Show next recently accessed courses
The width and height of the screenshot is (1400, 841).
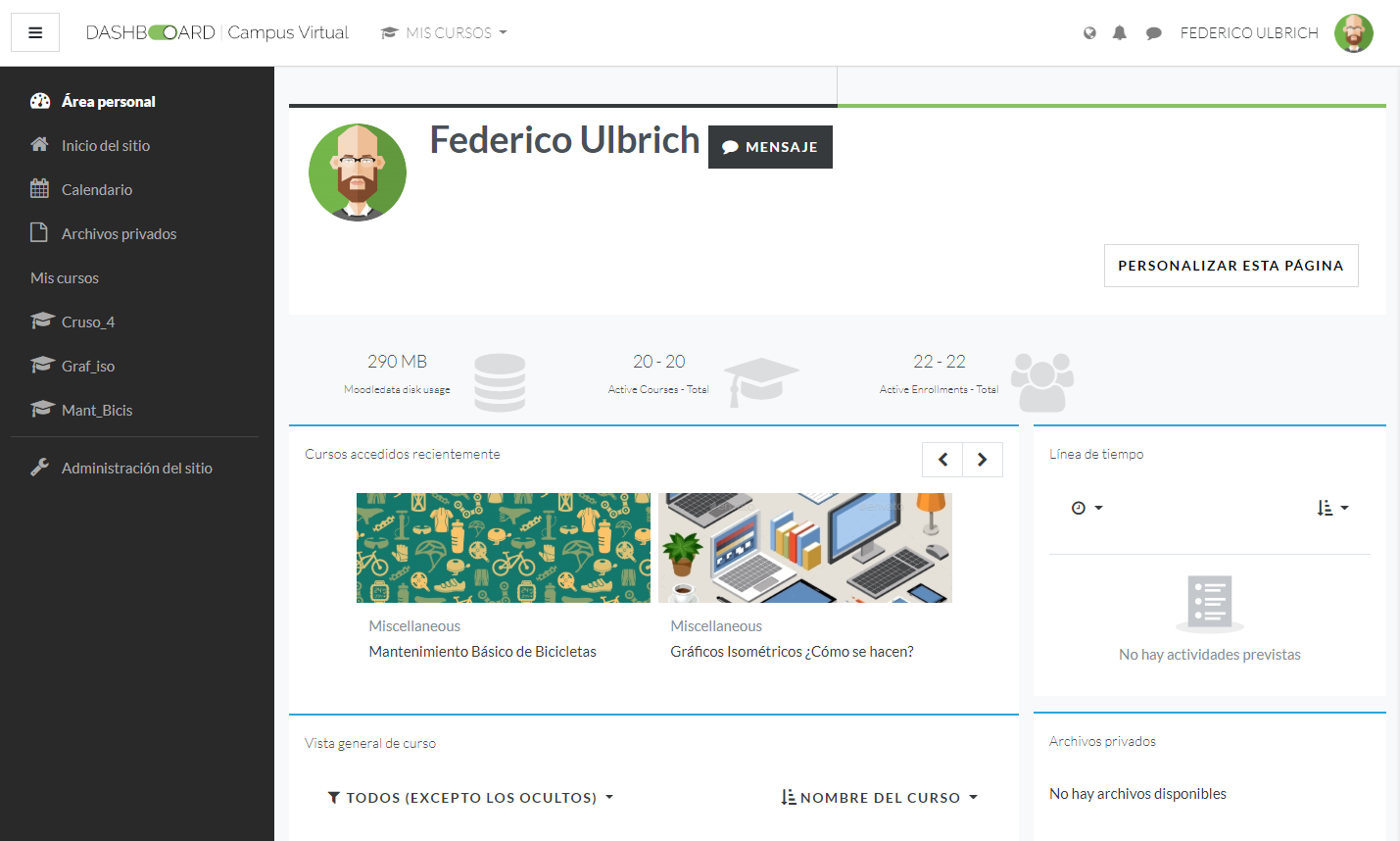tap(982, 460)
